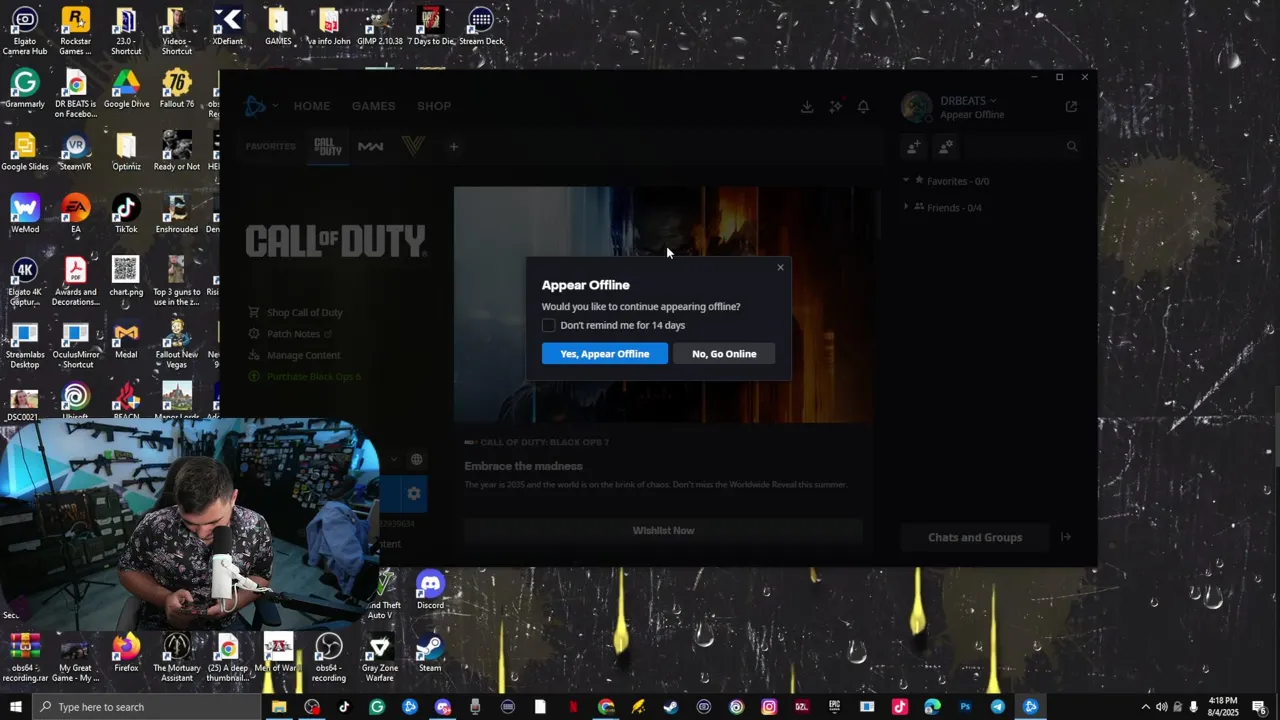
Task: Open SteamVR desktop icon
Action: pyautogui.click(x=75, y=152)
